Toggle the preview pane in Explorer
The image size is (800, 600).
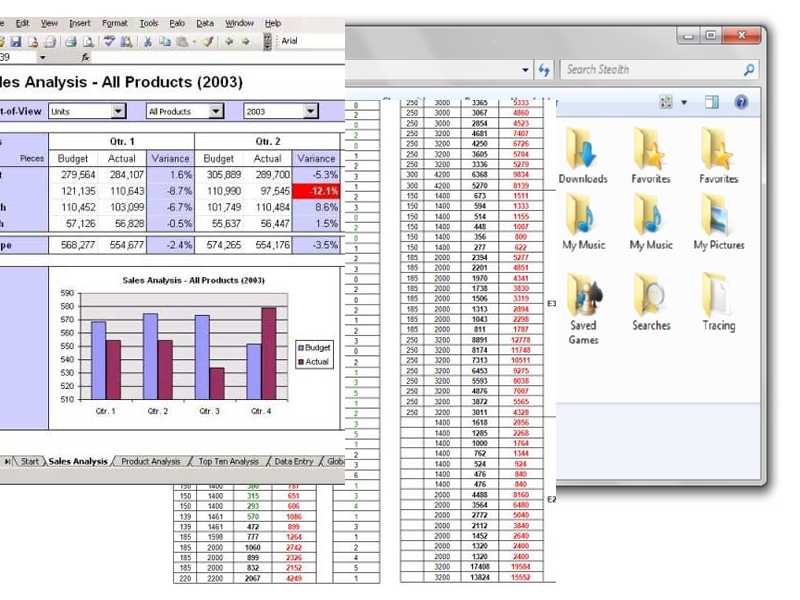712,102
